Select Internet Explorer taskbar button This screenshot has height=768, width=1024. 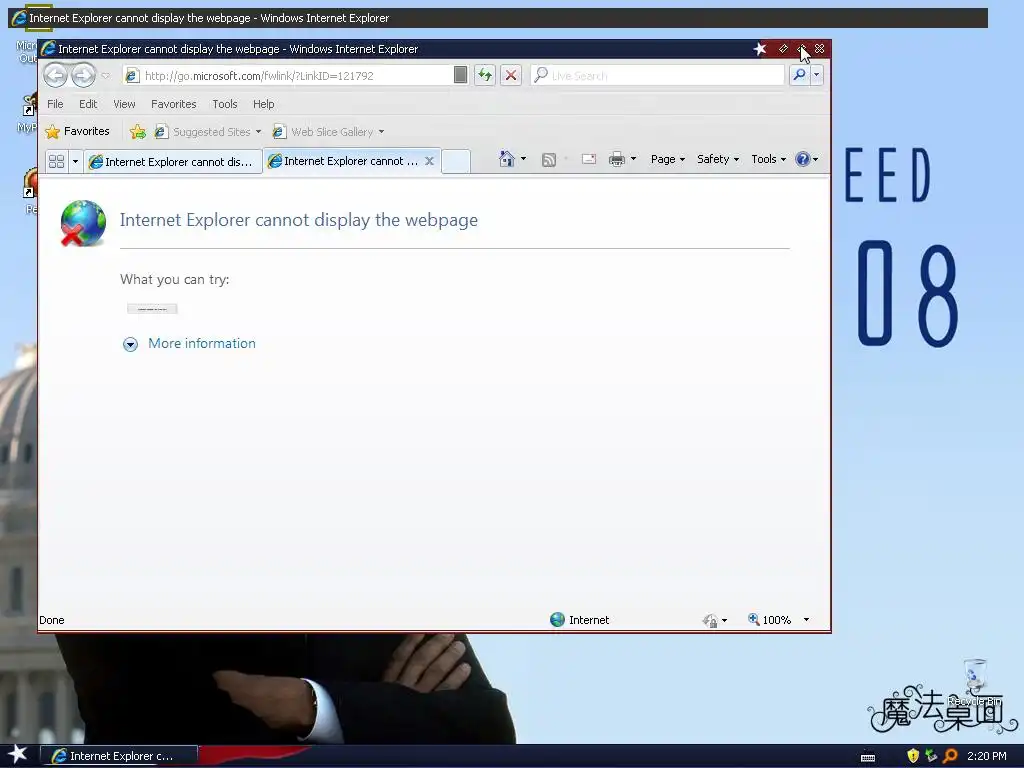point(119,756)
